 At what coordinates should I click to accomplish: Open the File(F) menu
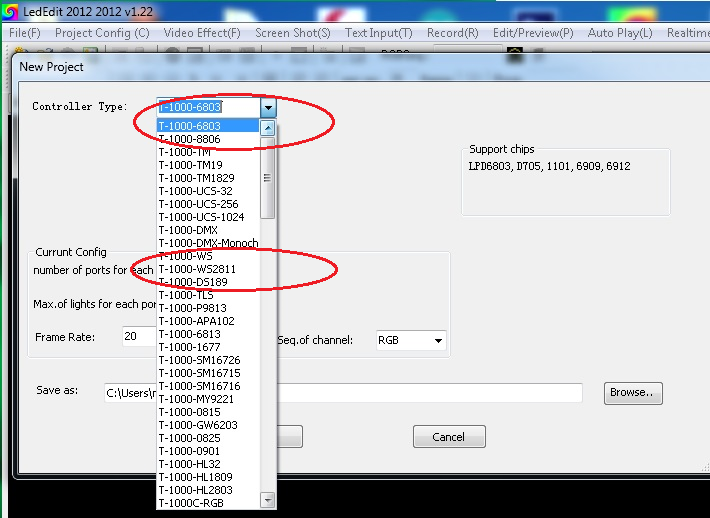(x=24, y=33)
